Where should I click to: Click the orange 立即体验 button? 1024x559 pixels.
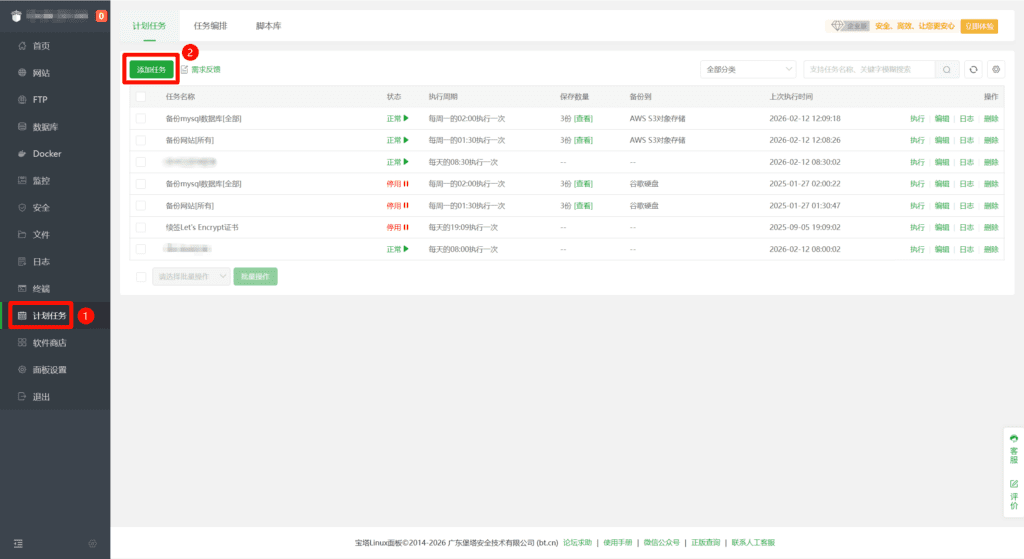tap(979, 26)
